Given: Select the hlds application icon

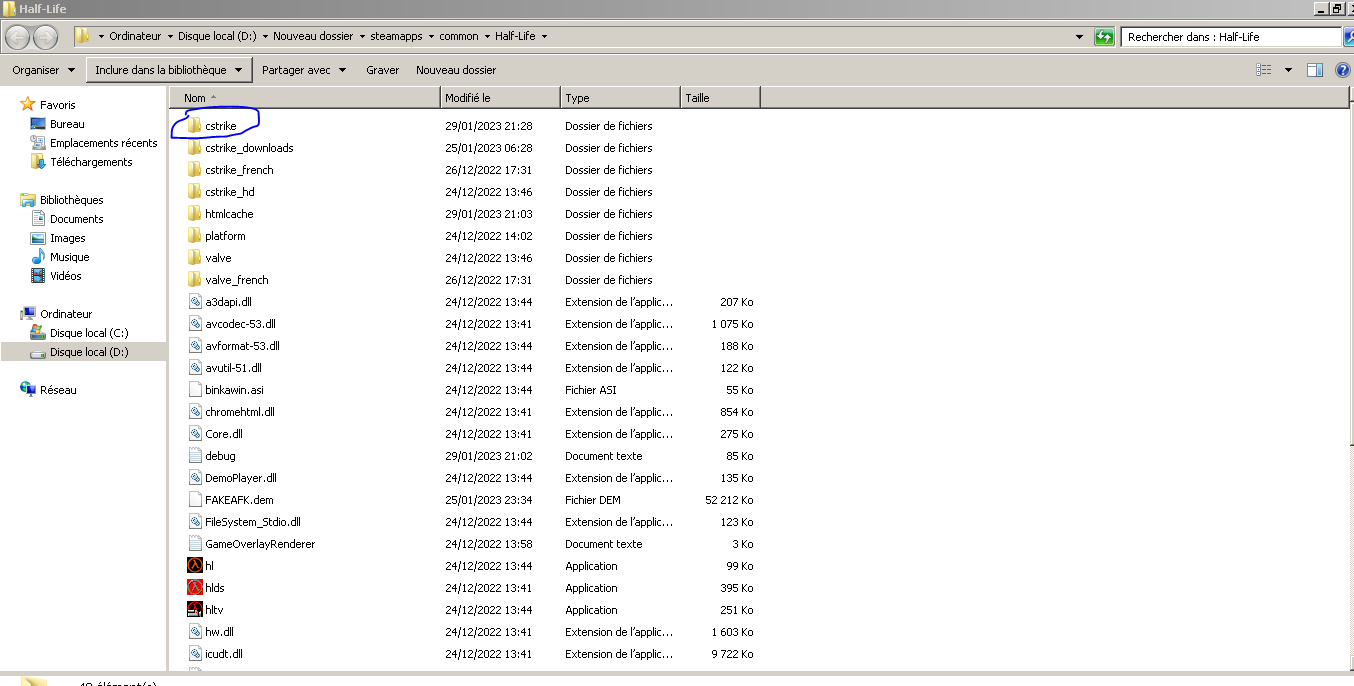Looking at the screenshot, I should [x=195, y=588].
